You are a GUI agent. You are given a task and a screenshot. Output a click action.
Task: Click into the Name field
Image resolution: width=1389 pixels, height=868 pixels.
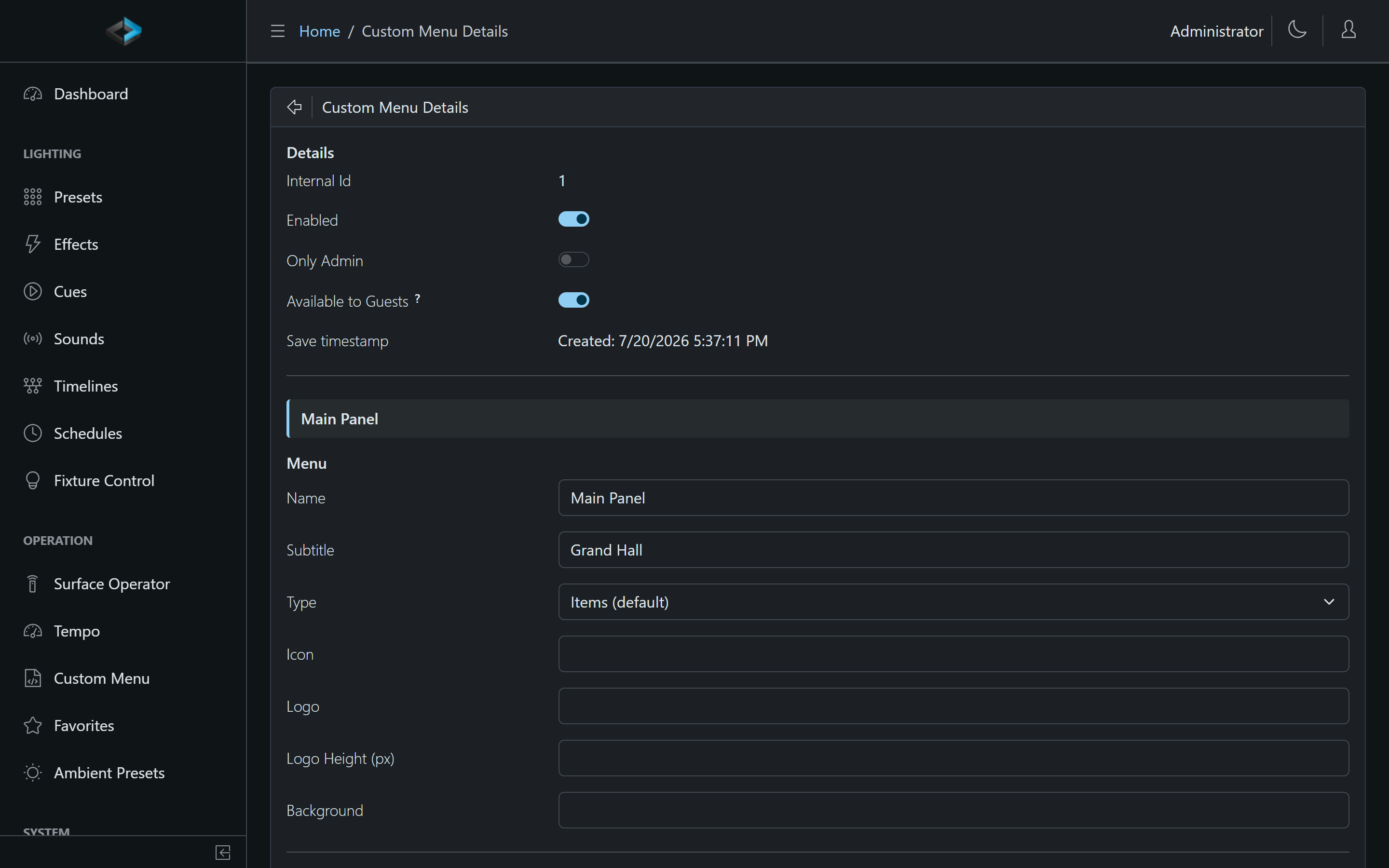click(x=953, y=498)
